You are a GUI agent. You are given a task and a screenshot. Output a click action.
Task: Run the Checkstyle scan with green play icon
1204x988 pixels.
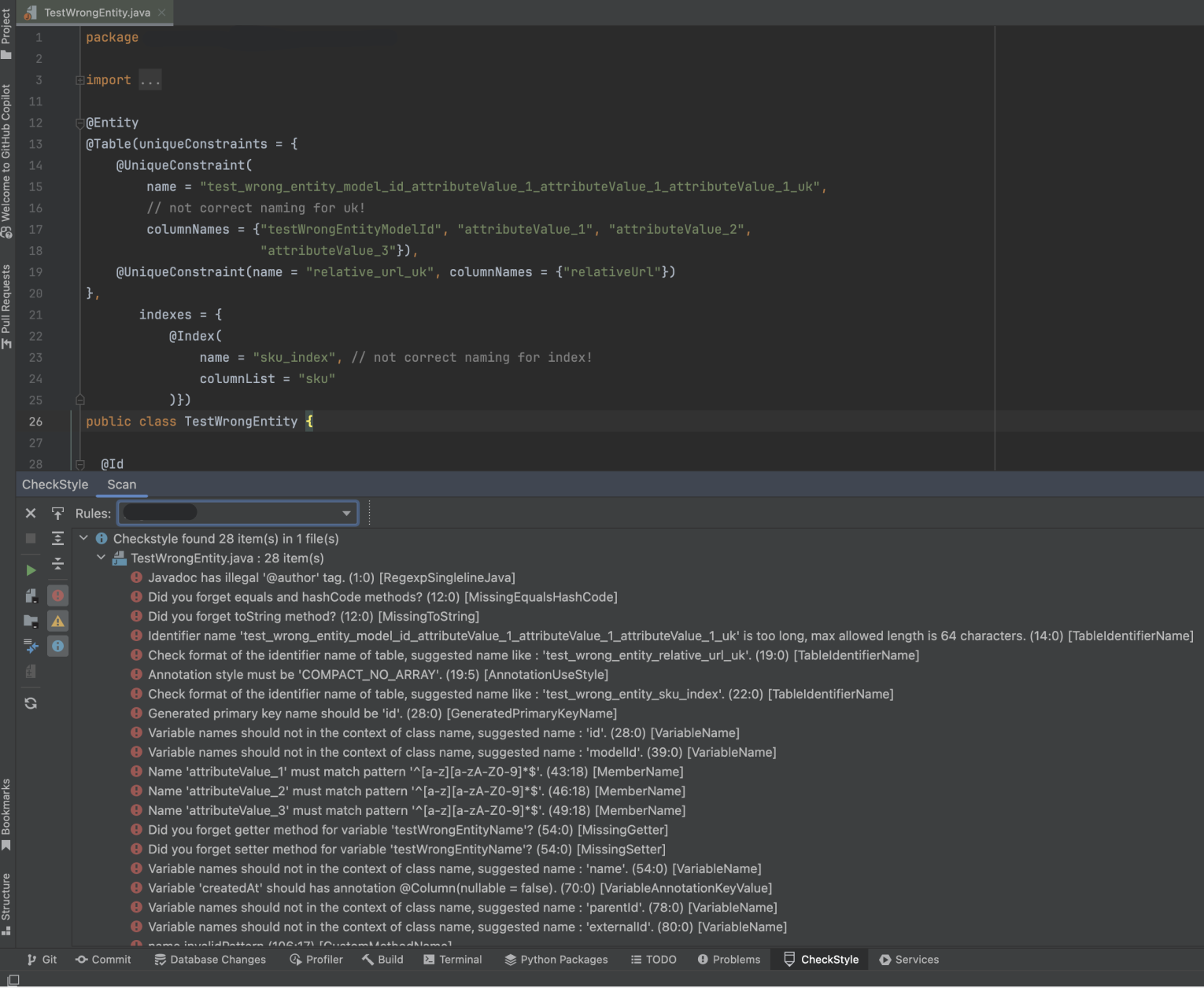(x=31, y=570)
